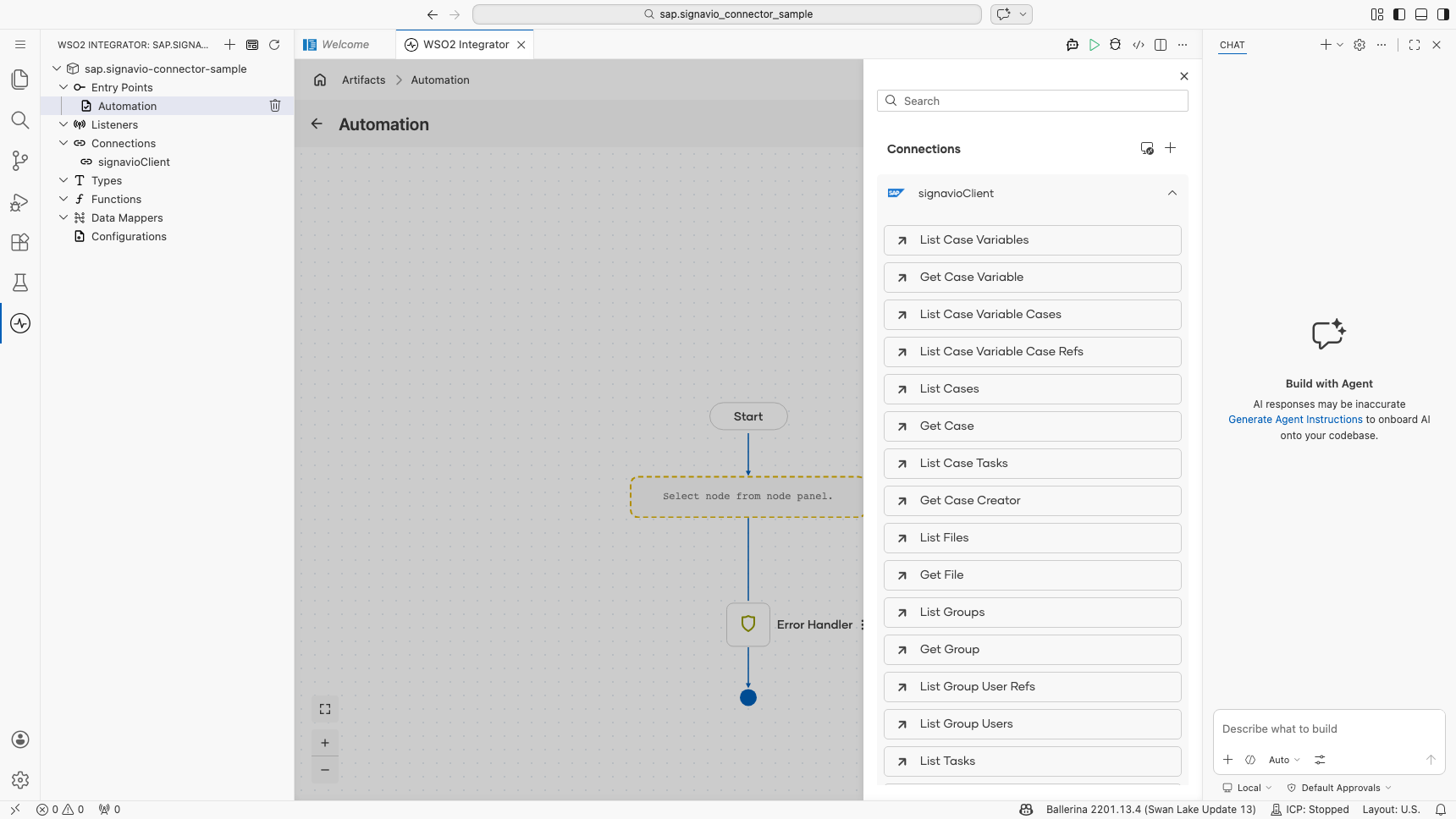Split the editor to the right

(1161, 45)
